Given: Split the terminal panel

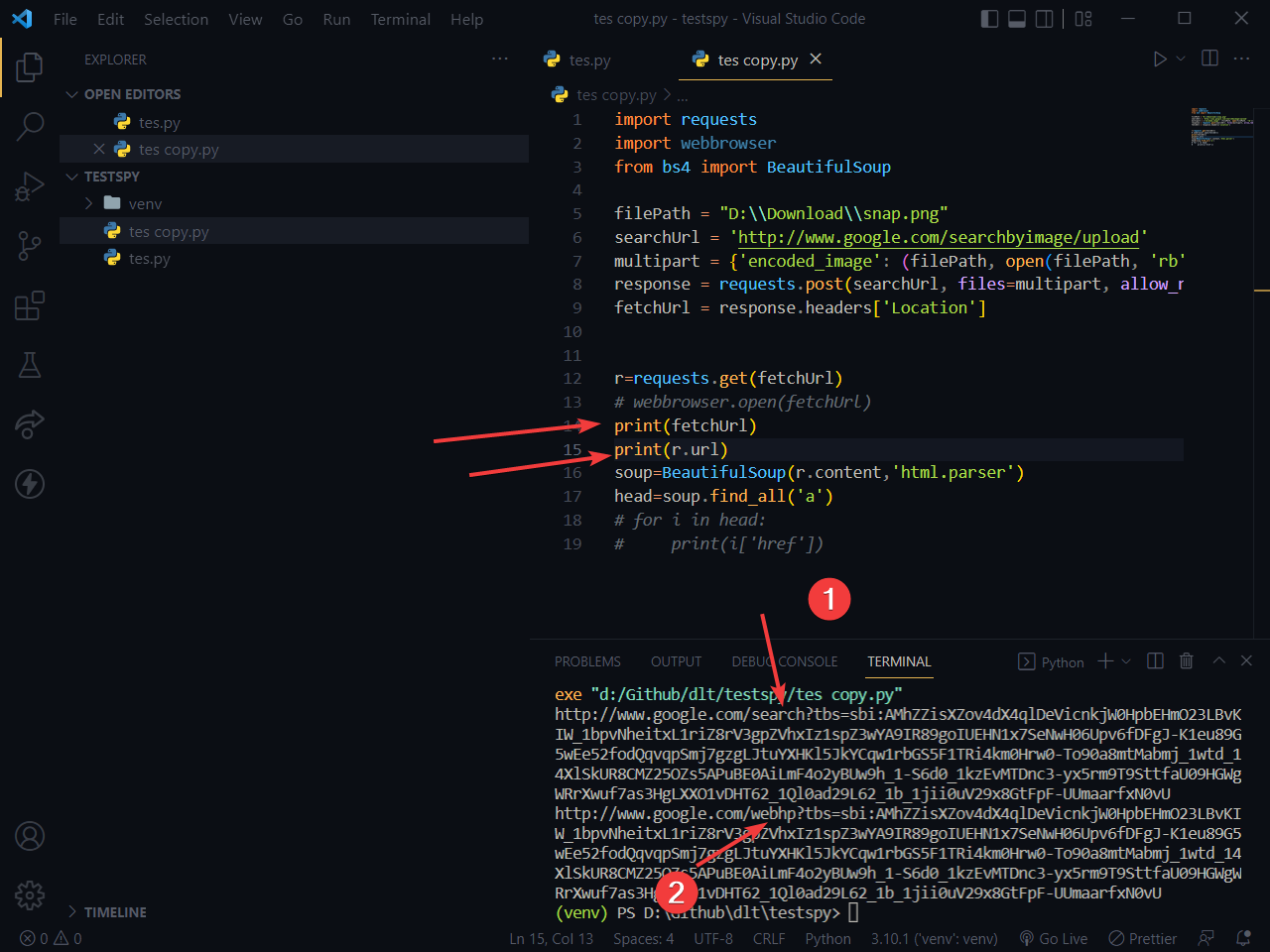Looking at the screenshot, I should (1155, 660).
